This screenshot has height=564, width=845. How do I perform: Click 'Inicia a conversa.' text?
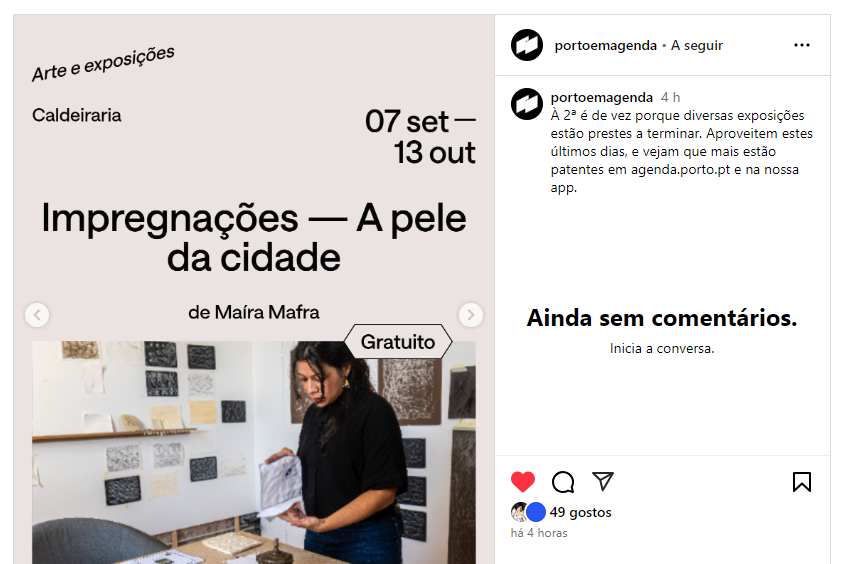coord(662,349)
